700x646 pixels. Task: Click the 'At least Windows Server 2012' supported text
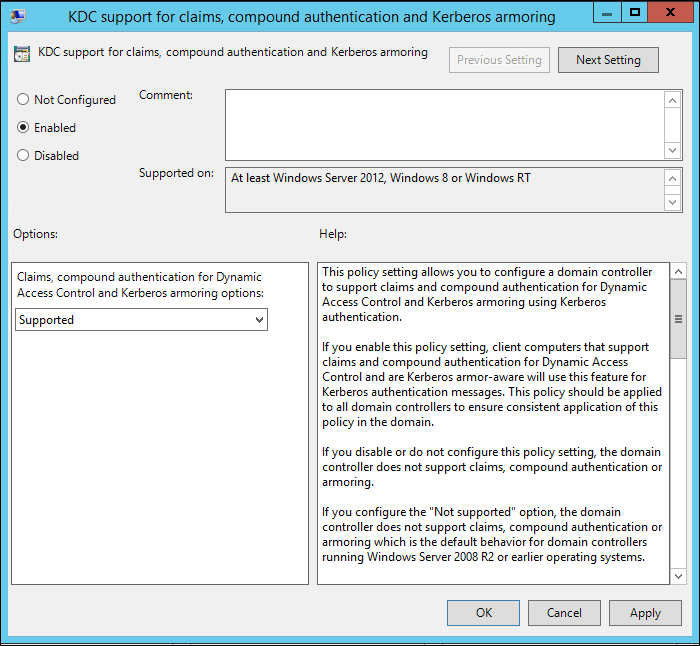pos(381,178)
